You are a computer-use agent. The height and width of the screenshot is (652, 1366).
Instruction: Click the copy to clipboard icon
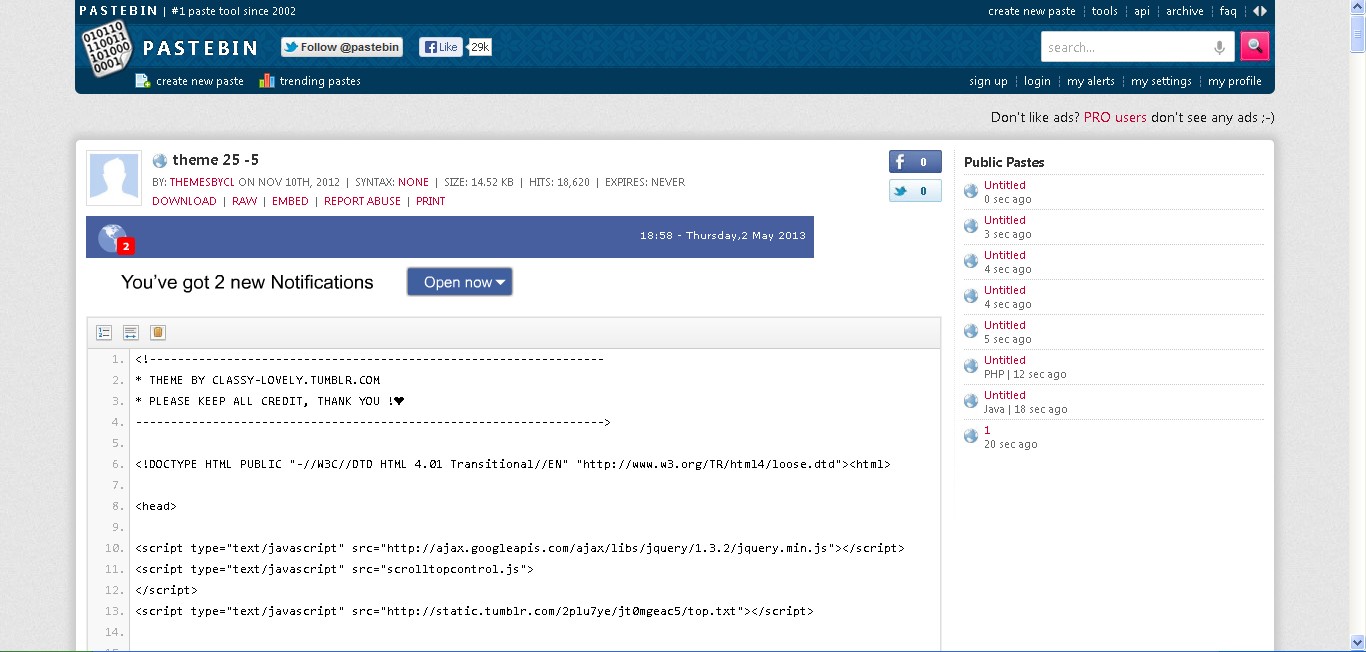tap(158, 333)
